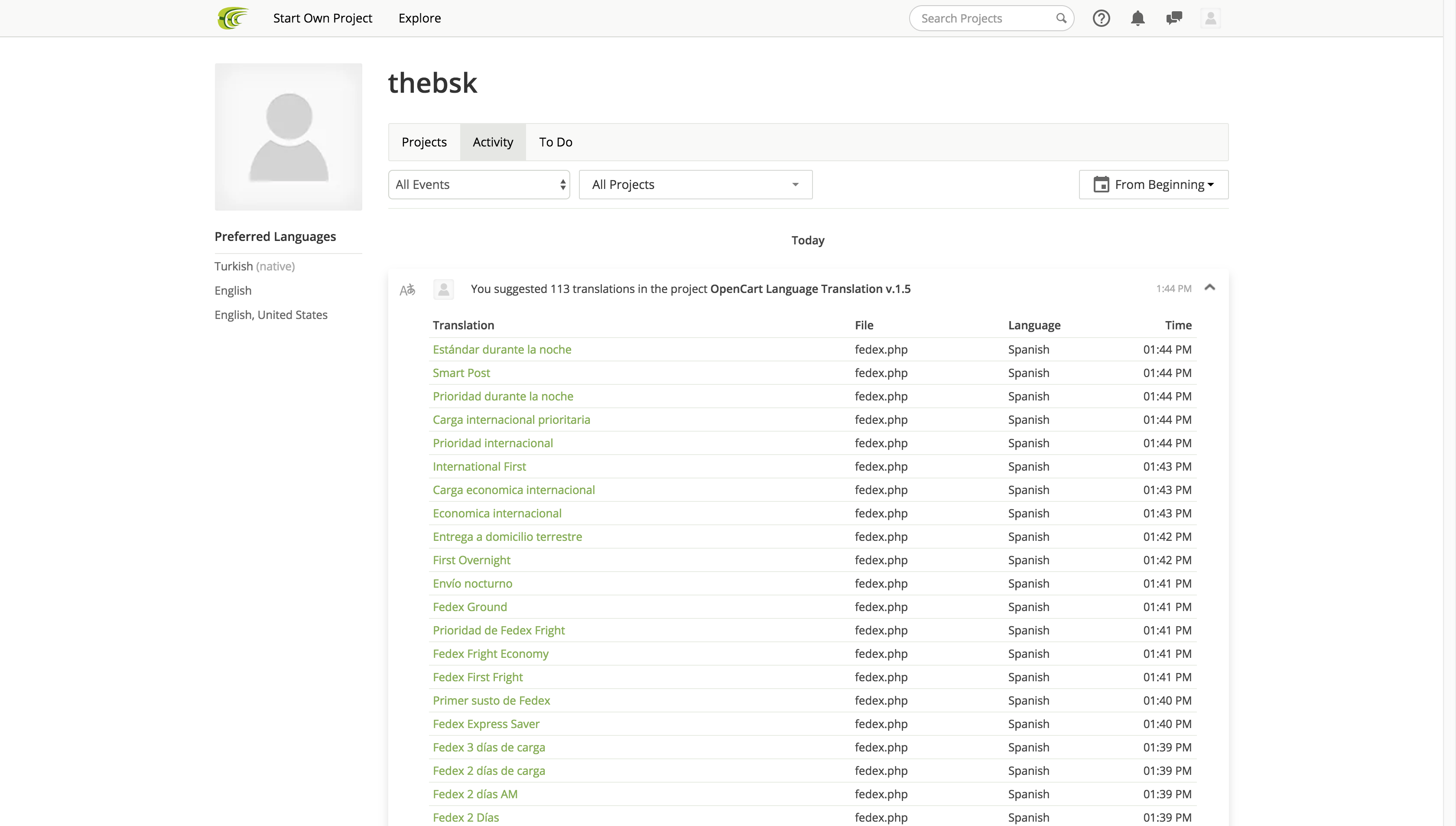Viewport: 1456px width, 826px height.
Task: Open translation 'Estándar durante la noche'
Action: click(x=501, y=349)
